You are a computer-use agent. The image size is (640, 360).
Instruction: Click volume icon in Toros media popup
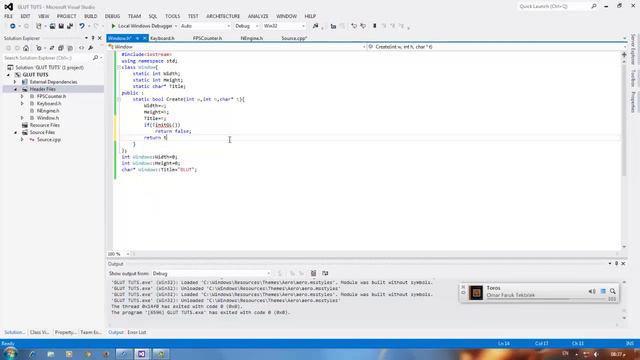(592, 291)
